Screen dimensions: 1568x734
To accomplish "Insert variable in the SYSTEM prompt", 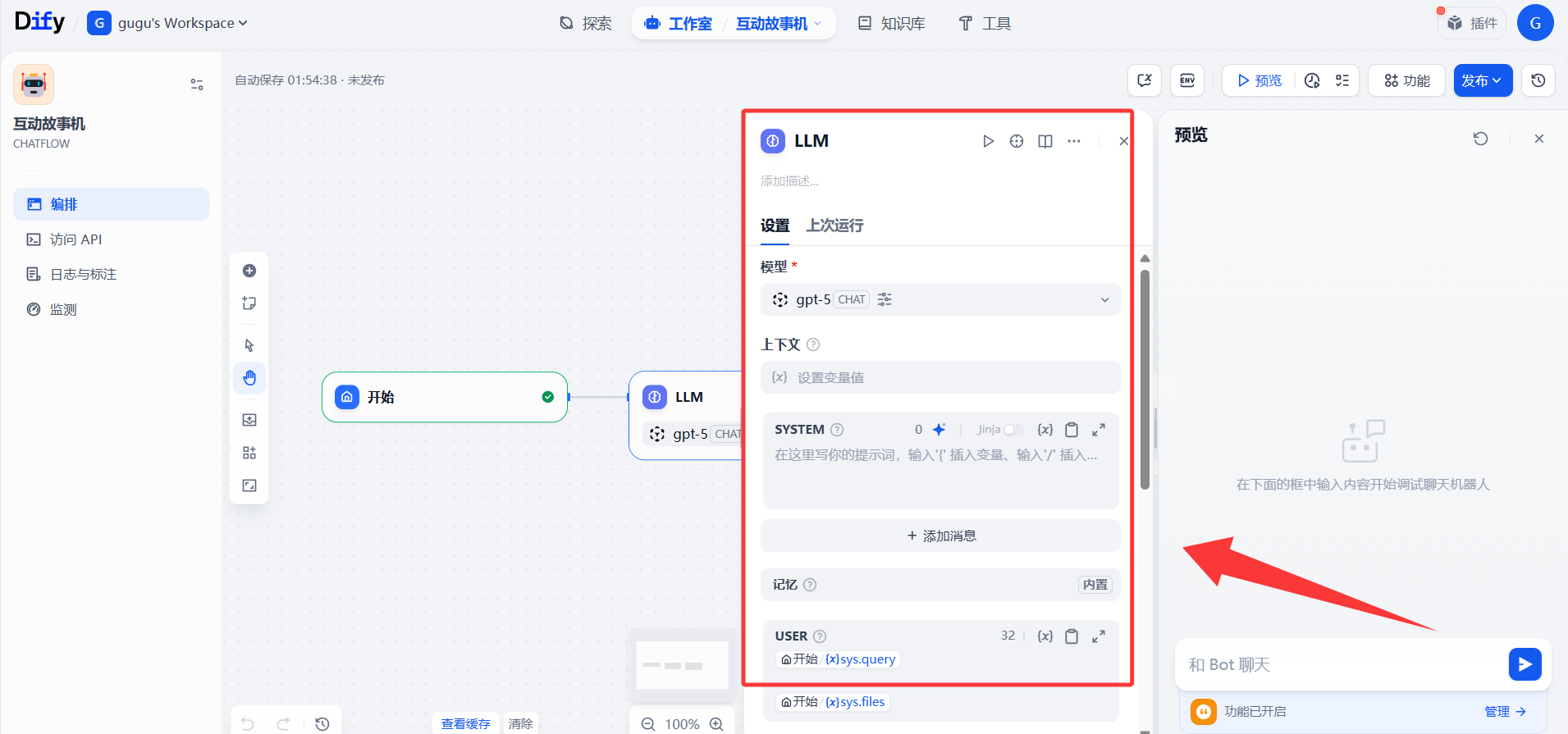I will [x=1045, y=430].
